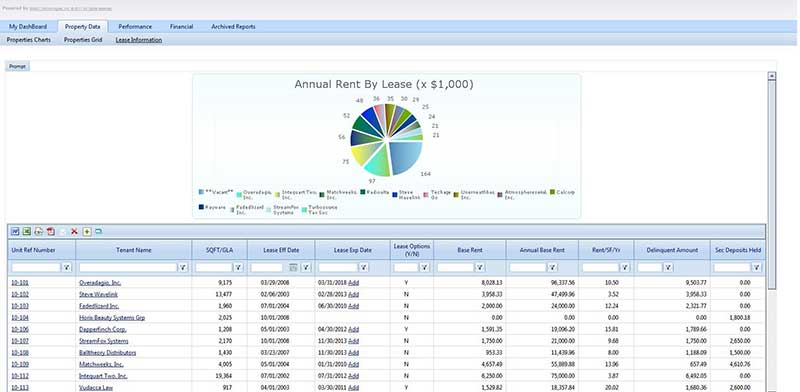
Task: Click Add link beside 03/31/2018
Action: (x=354, y=282)
